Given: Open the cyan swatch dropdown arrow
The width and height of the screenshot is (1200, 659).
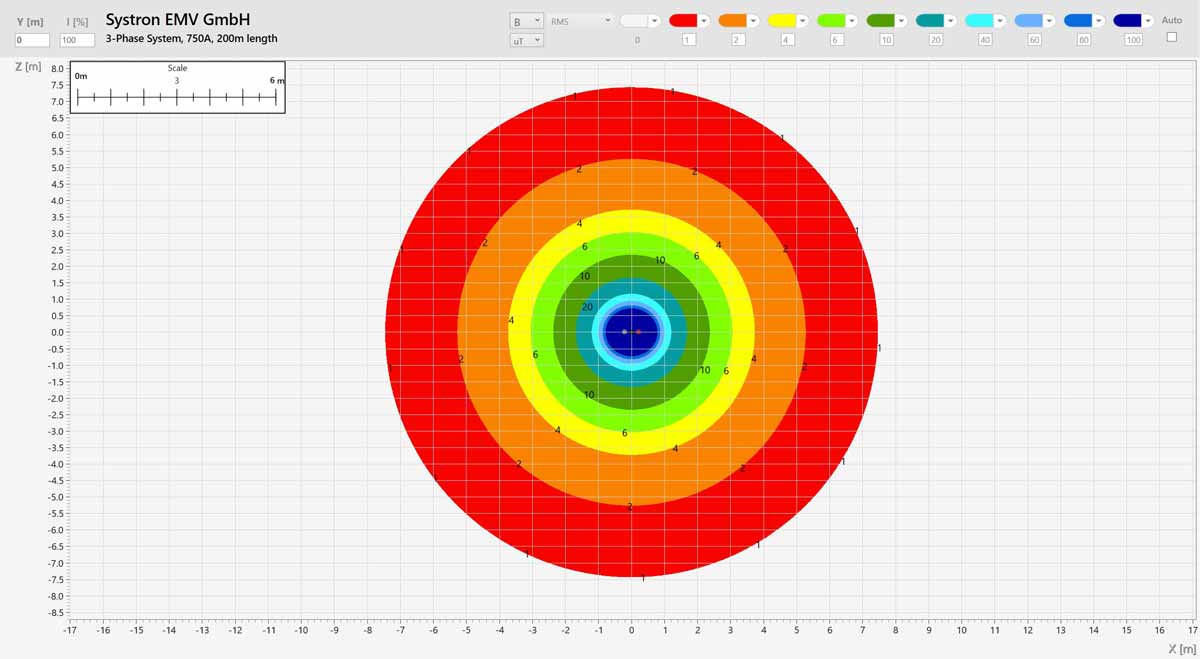Looking at the screenshot, I should tap(1000, 20).
